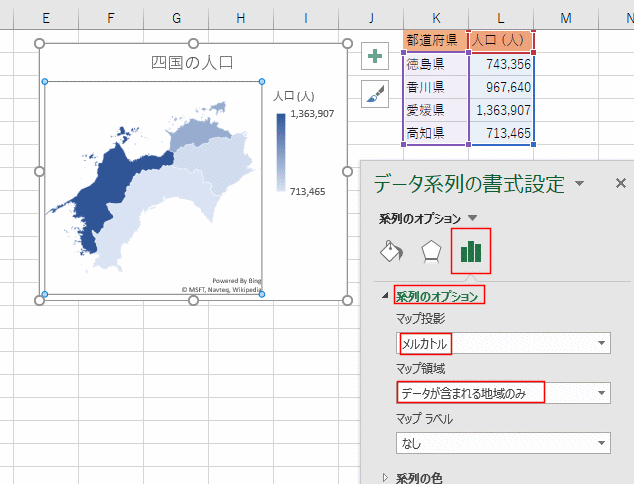Select the Effects pentagon icon

tap(431, 251)
